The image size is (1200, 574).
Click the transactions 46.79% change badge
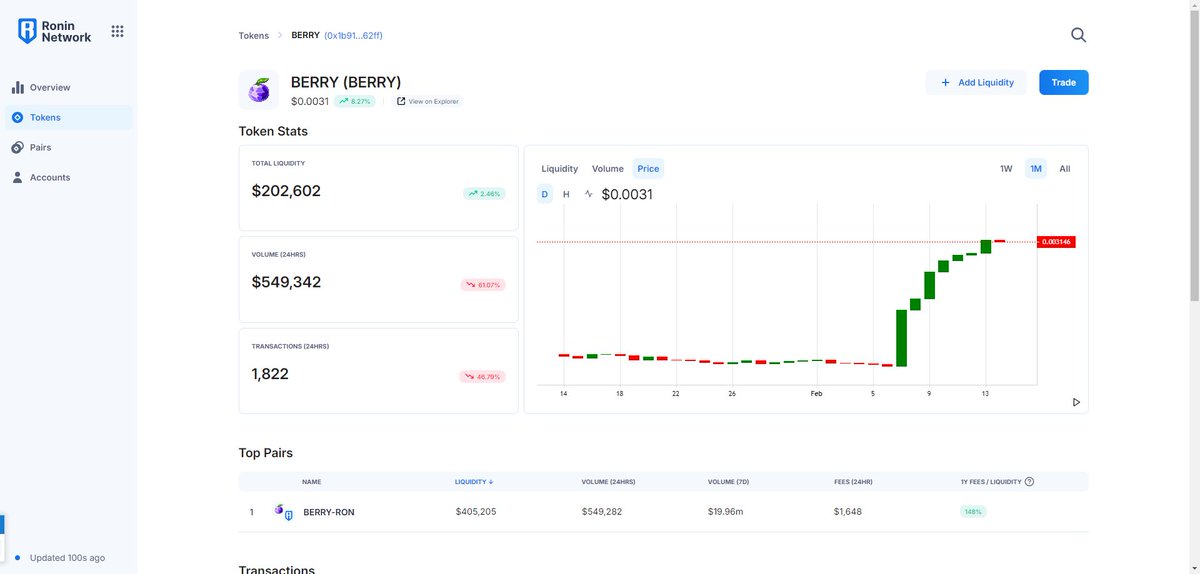pos(483,377)
